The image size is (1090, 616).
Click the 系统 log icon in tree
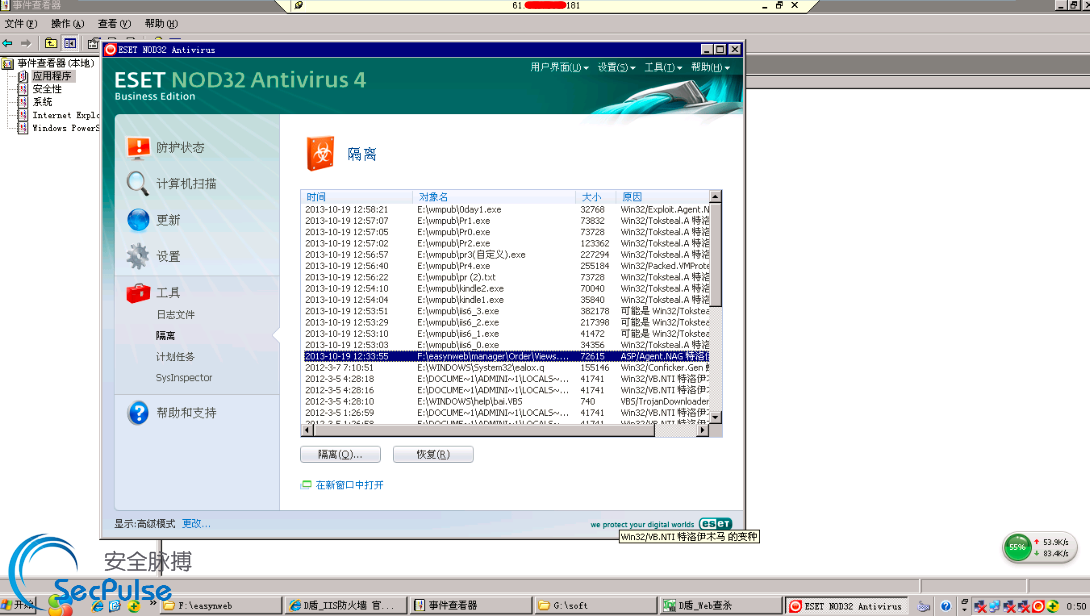pos(23,102)
